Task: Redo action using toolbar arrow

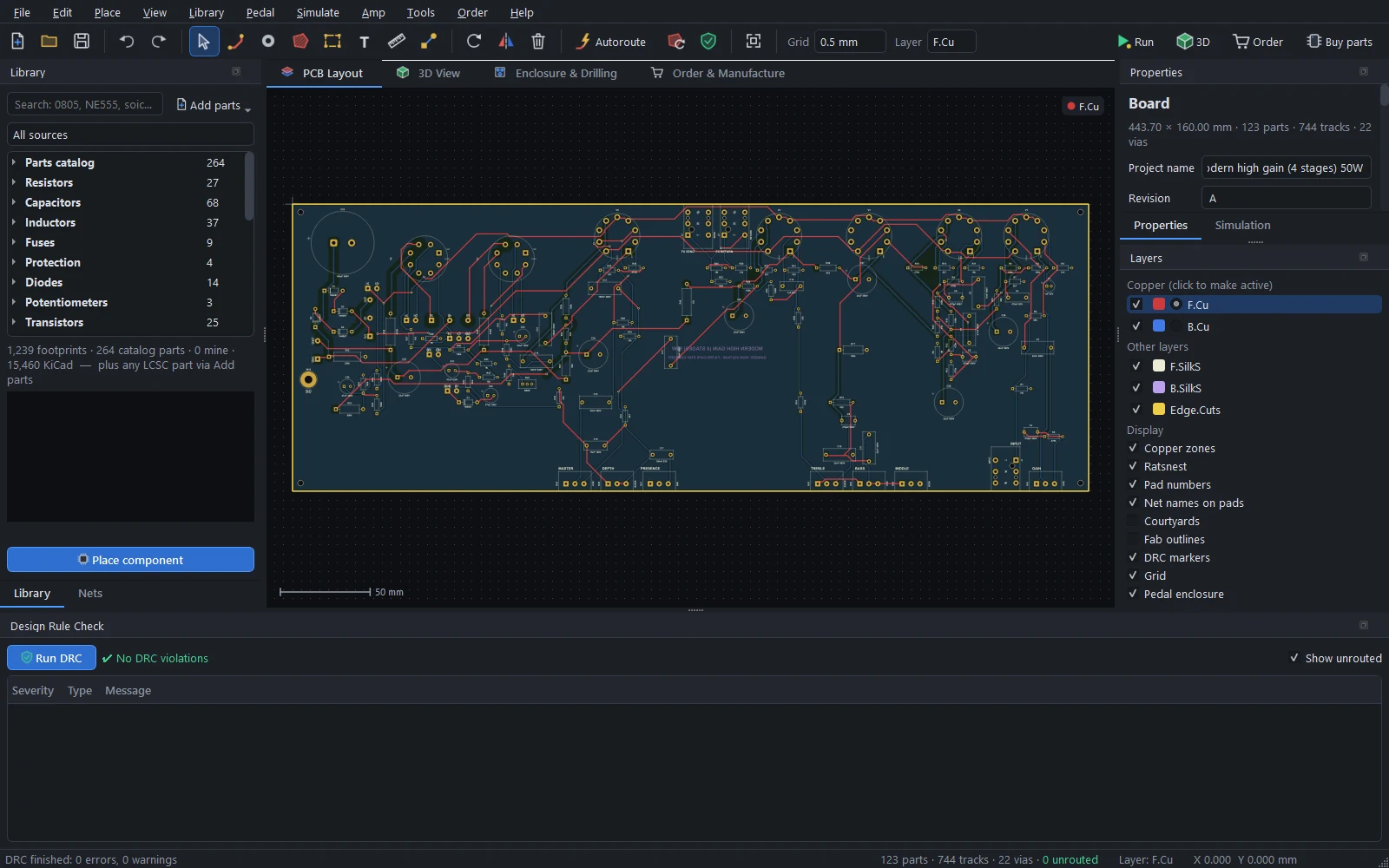Action: (159, 41)
